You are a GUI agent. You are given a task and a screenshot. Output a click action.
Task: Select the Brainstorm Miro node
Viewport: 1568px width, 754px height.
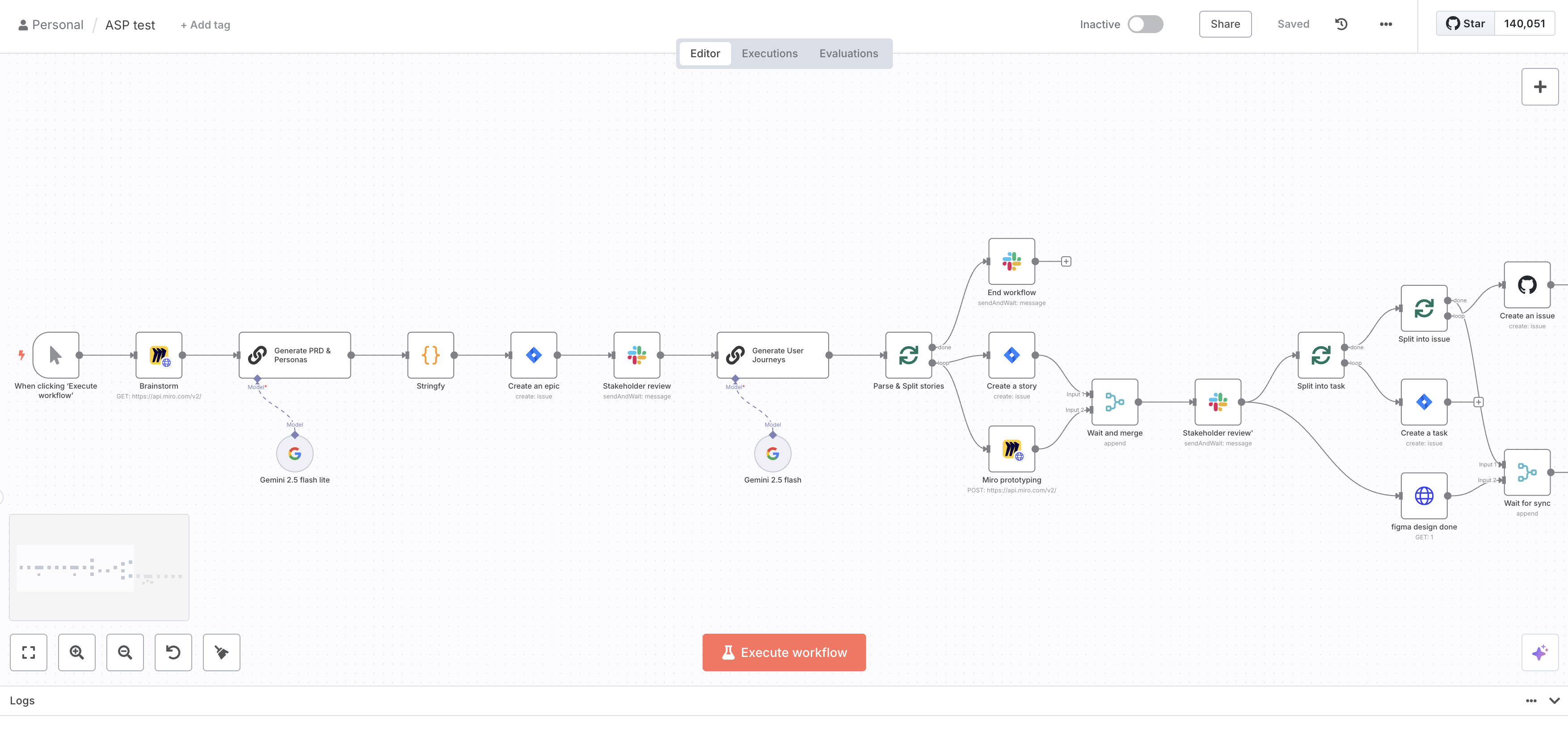click(x=159, y=355)
